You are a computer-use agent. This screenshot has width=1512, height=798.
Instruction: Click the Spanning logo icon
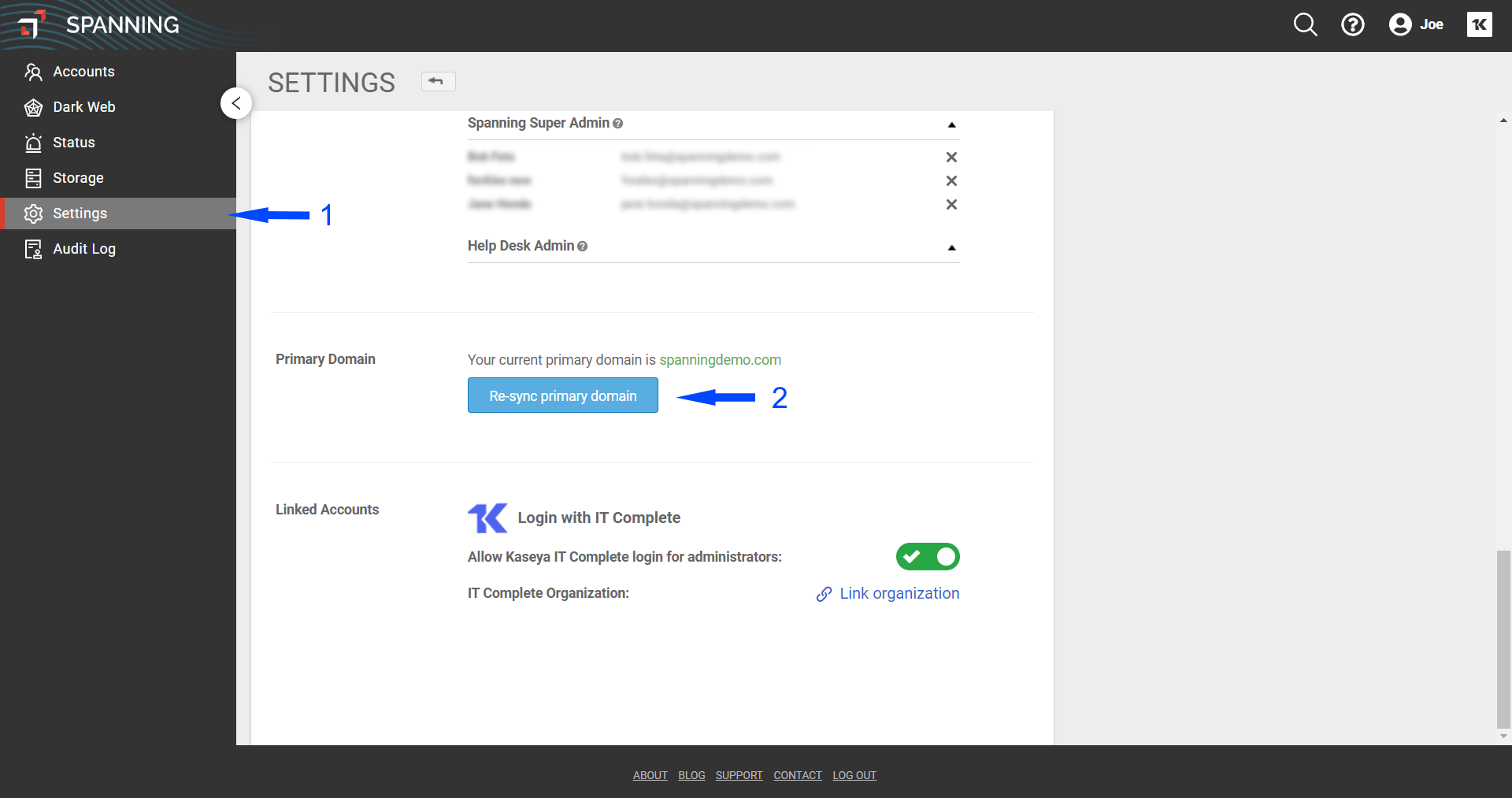coord(31,24)
